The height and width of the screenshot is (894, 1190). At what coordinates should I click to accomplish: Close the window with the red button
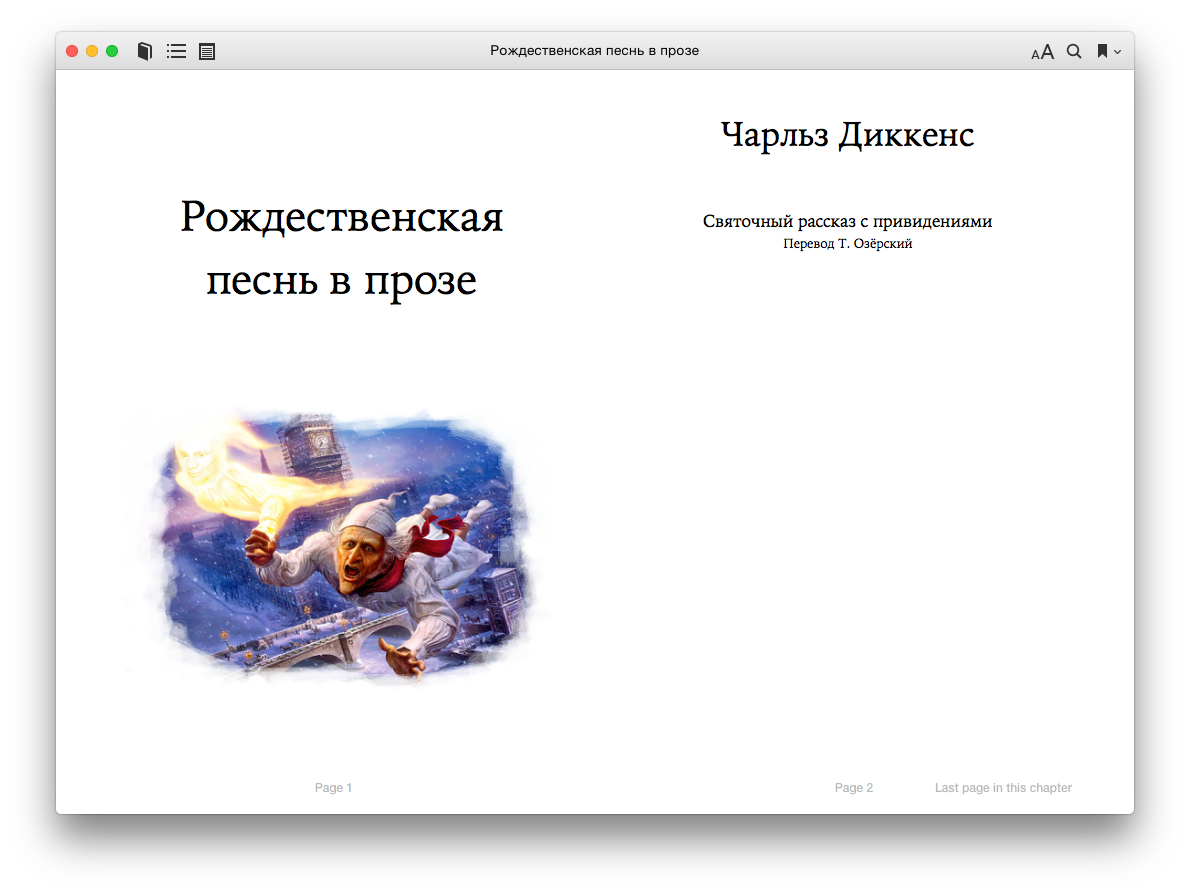[72, 51]
